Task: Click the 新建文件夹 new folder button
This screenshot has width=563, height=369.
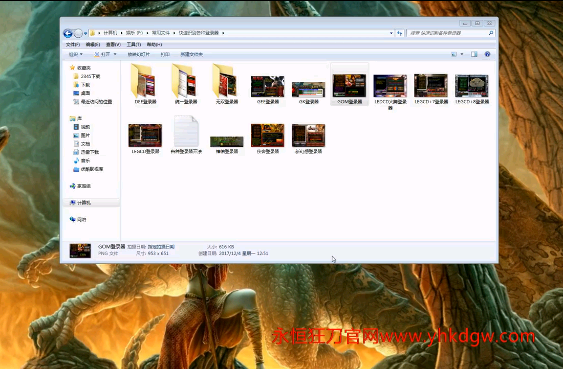Action: [x=191, y=54]
